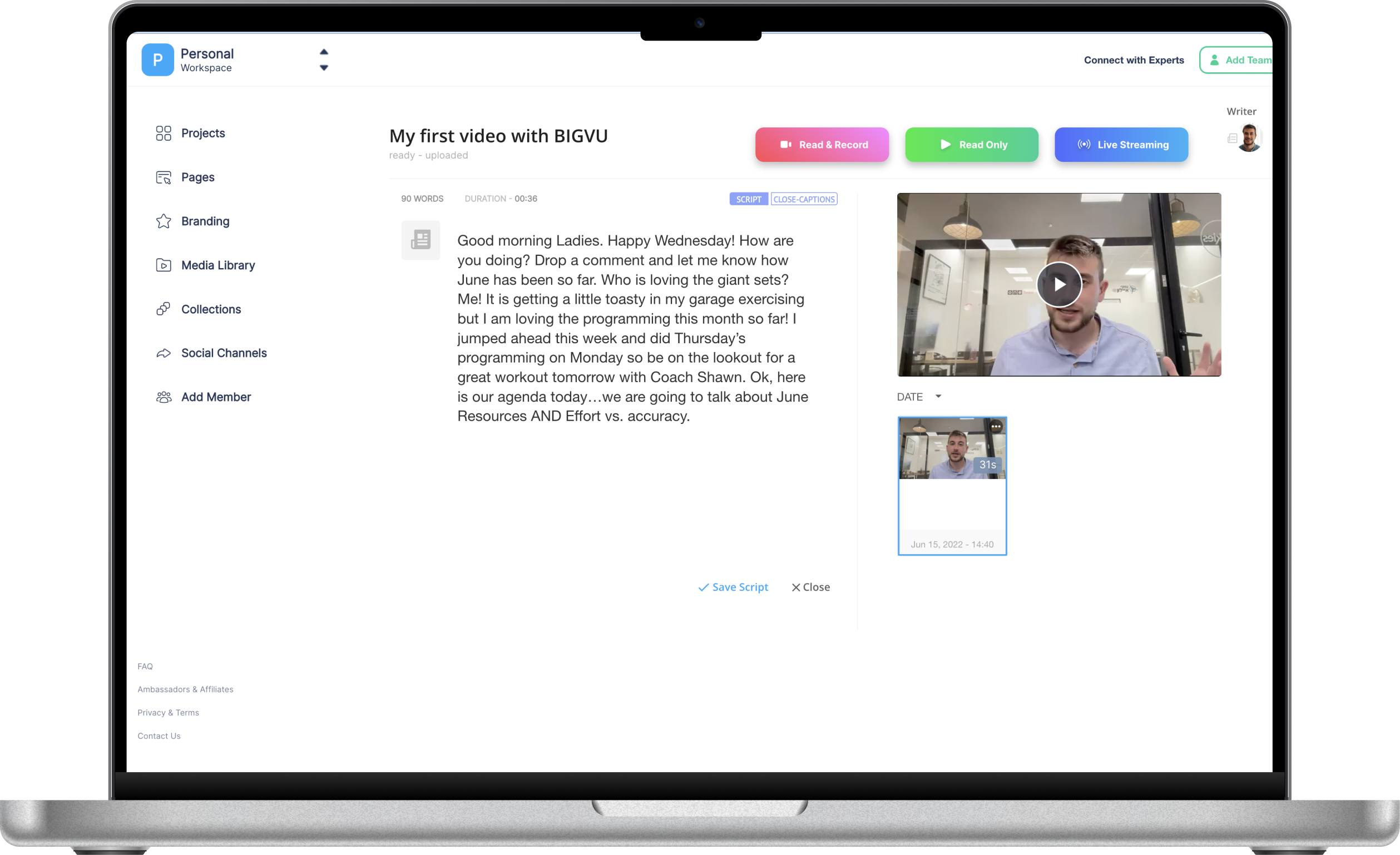The image size is (1400, 855).
Task: Click the Pages icon in sidebar
Action: 163,177
